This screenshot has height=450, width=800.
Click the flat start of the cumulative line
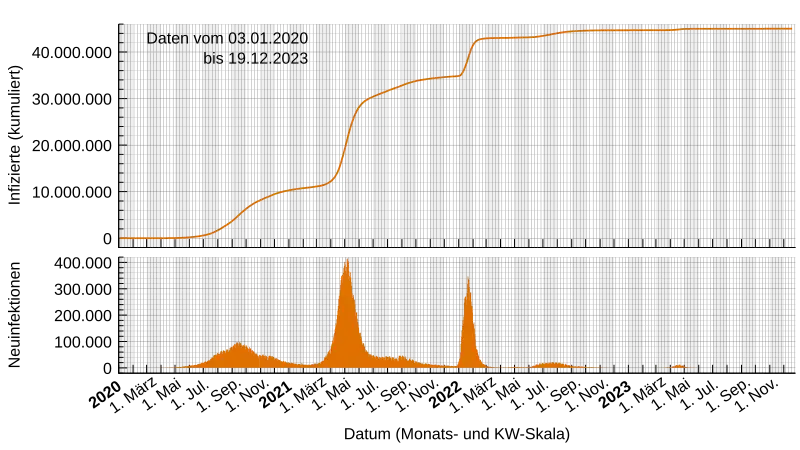pos(150,238)
